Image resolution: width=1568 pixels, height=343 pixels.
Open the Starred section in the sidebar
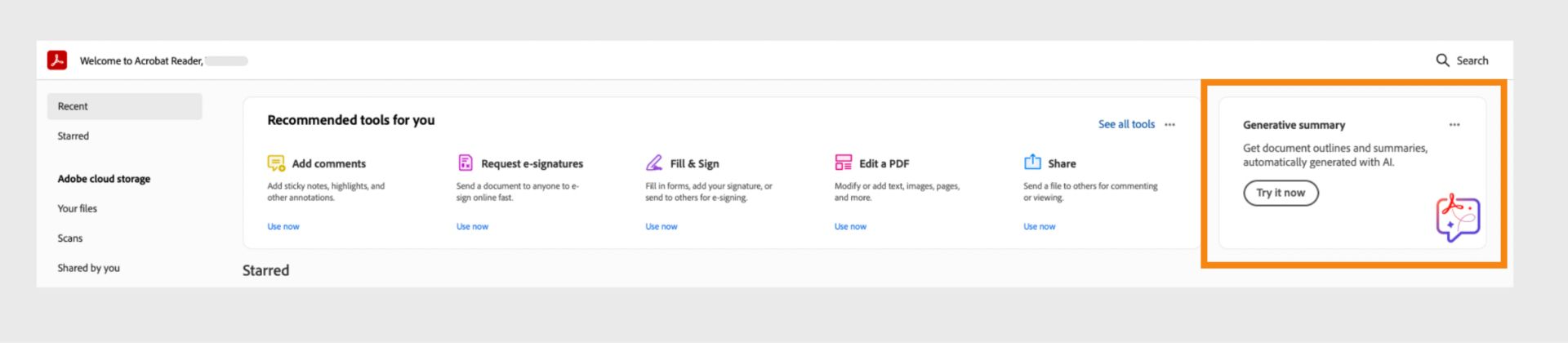[x=73, y=136]
